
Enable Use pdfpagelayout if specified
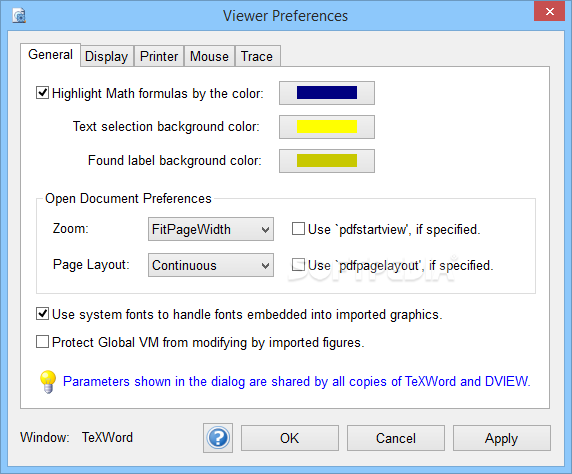[298, 265]
